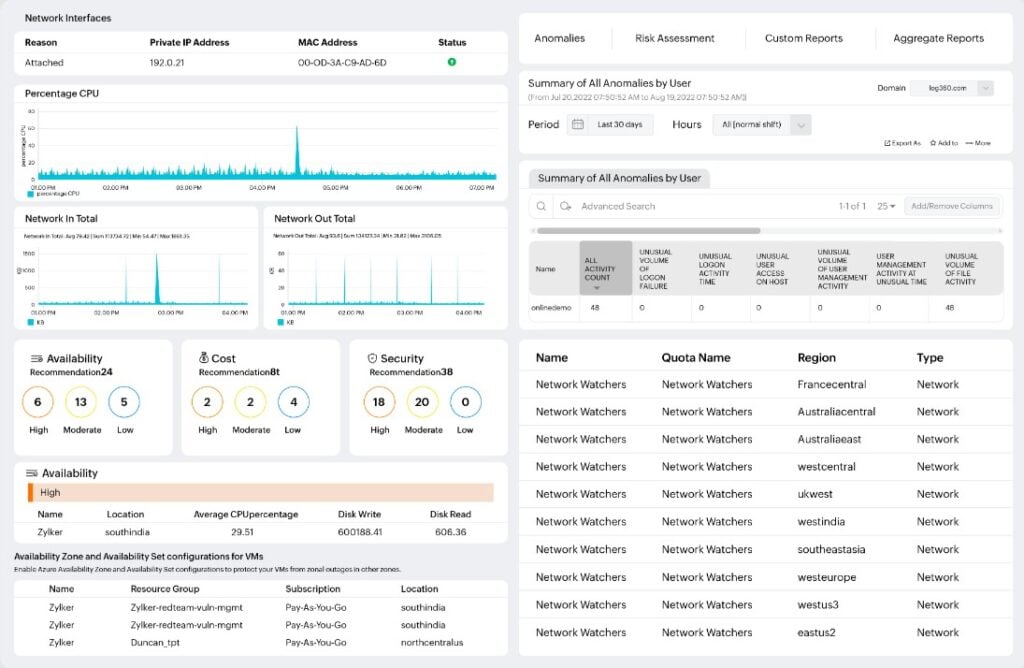Select the Cost Low count 4 circle

294,402
